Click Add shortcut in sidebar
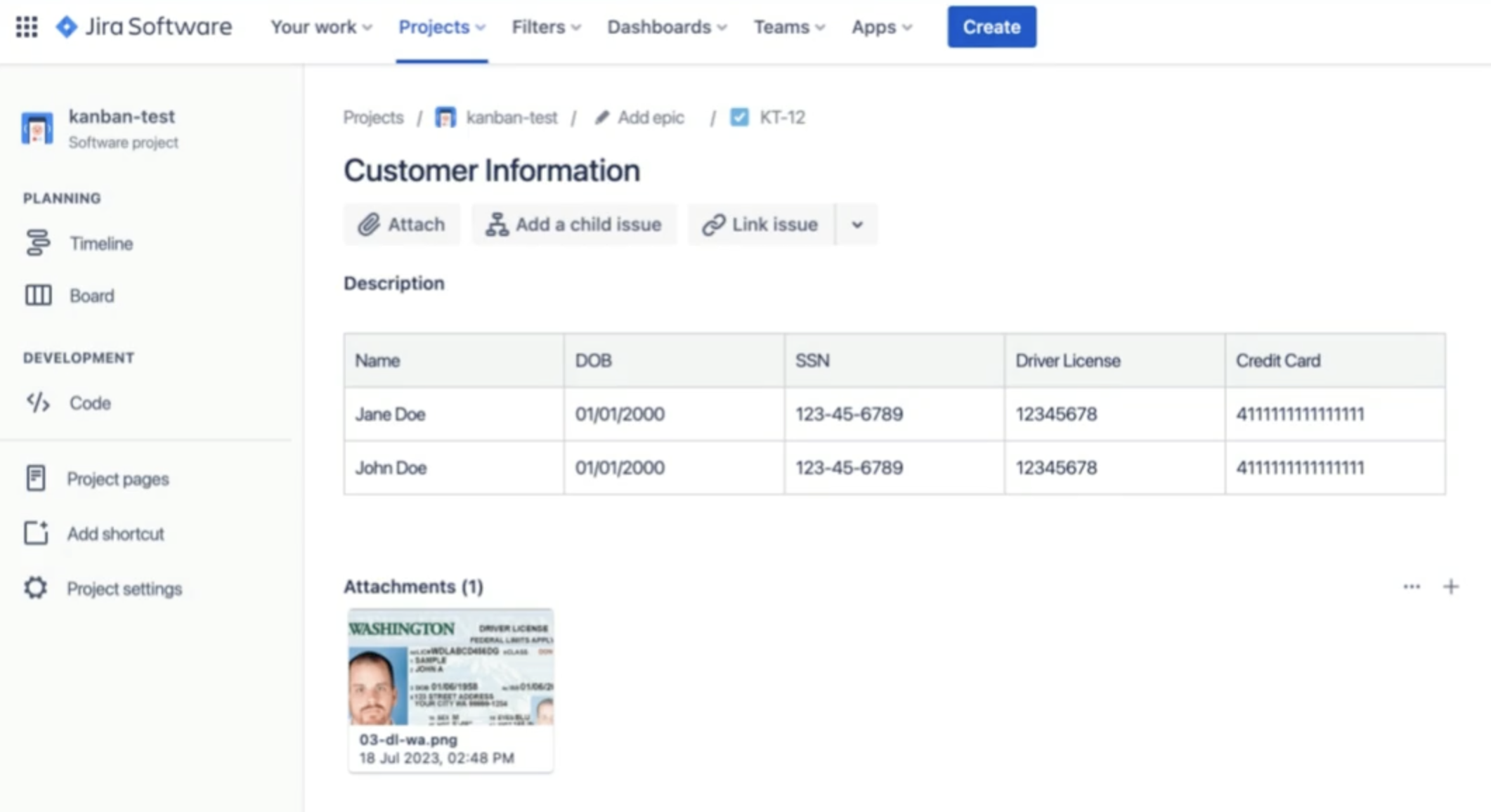The width and height of the screenshot is (1491, 812). (115, 534)
